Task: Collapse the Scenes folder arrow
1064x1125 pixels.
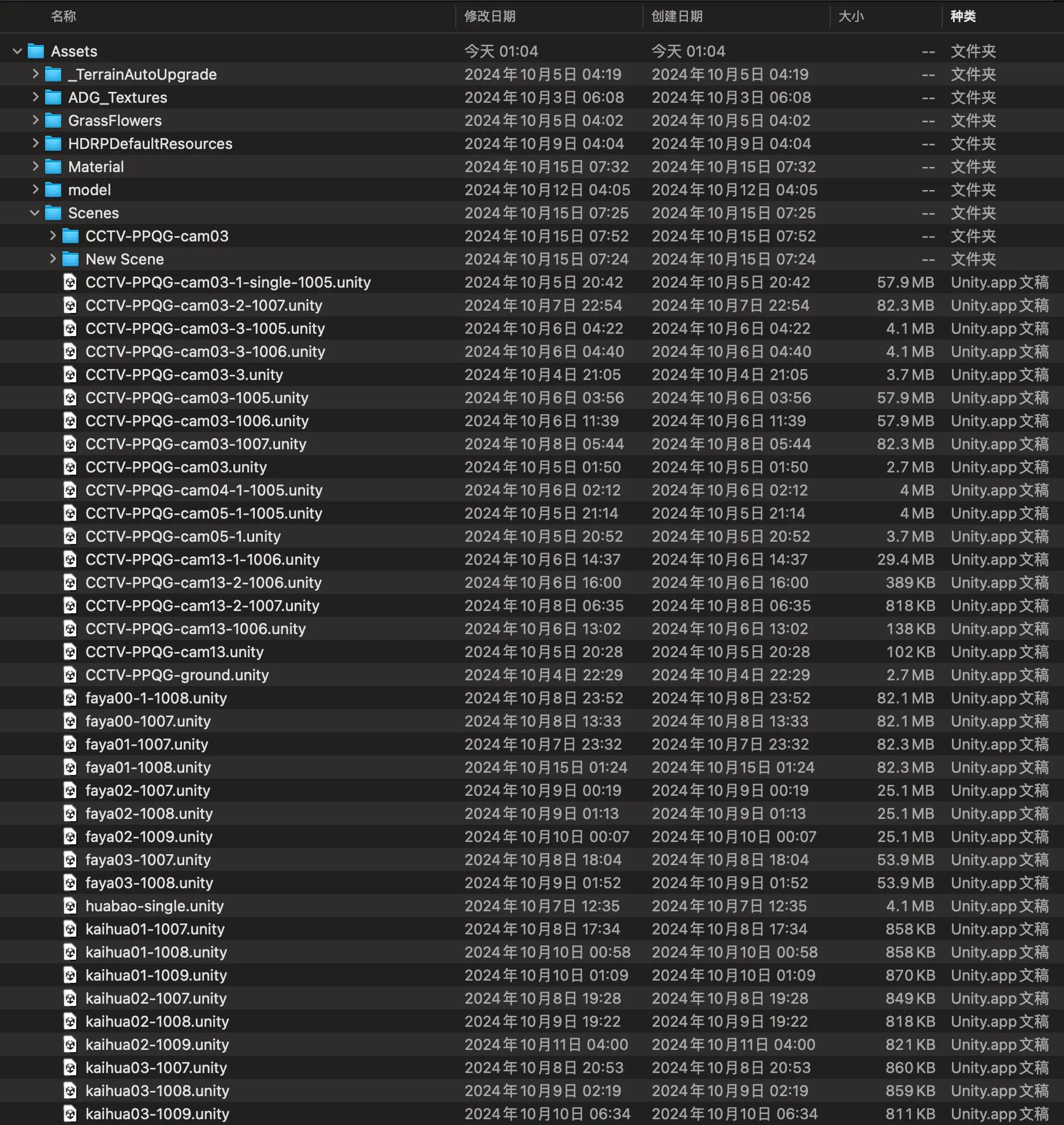Action: pyautogui.click(x=35, y=213)
